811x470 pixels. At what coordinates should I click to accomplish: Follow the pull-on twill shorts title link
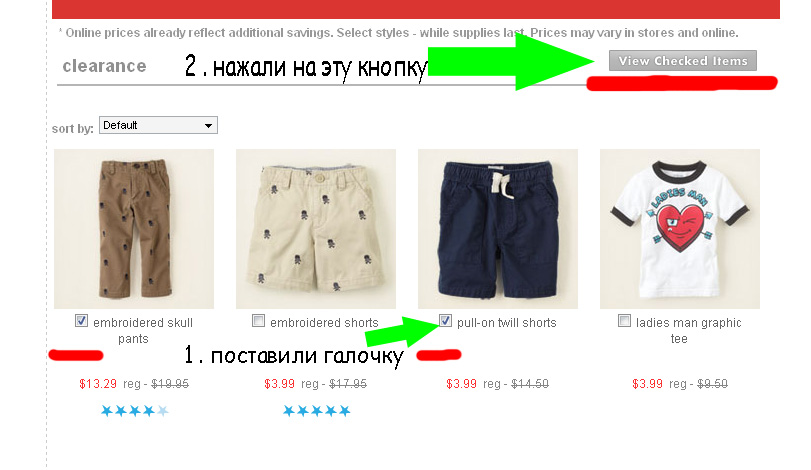(506, 323)
